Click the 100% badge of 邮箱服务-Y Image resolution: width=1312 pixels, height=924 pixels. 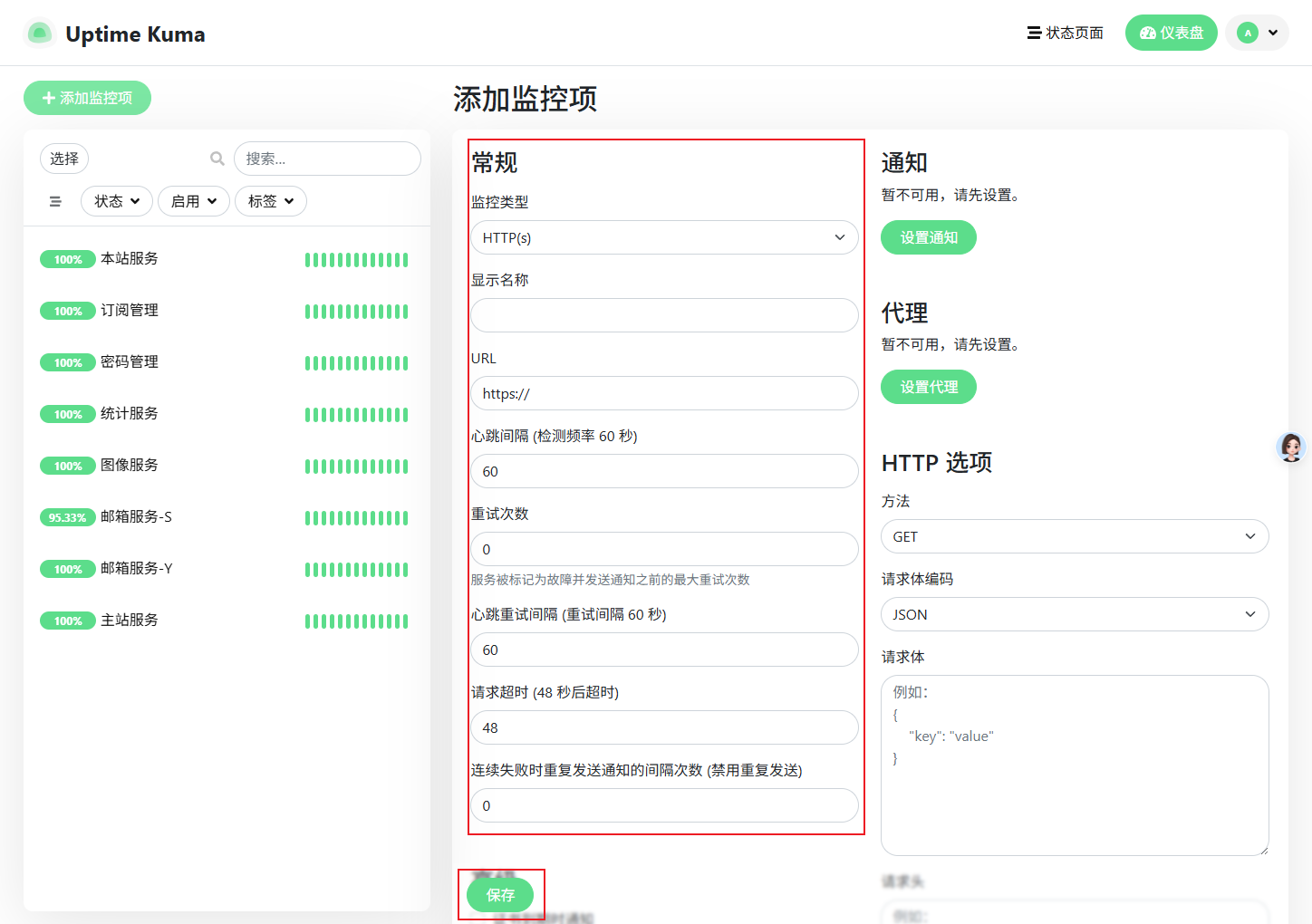68,570
